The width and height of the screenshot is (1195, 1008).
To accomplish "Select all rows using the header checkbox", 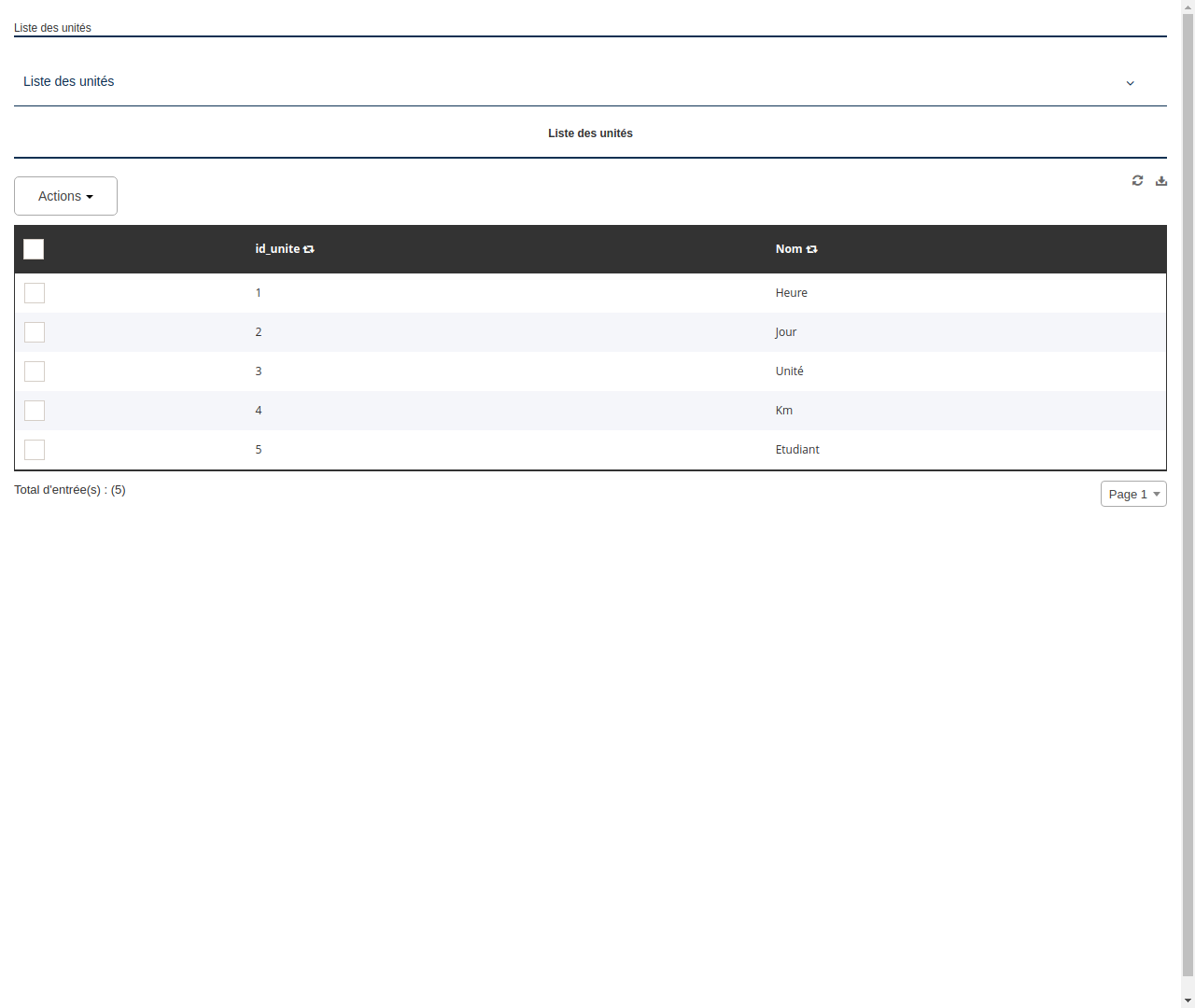I will pos(34,249).
